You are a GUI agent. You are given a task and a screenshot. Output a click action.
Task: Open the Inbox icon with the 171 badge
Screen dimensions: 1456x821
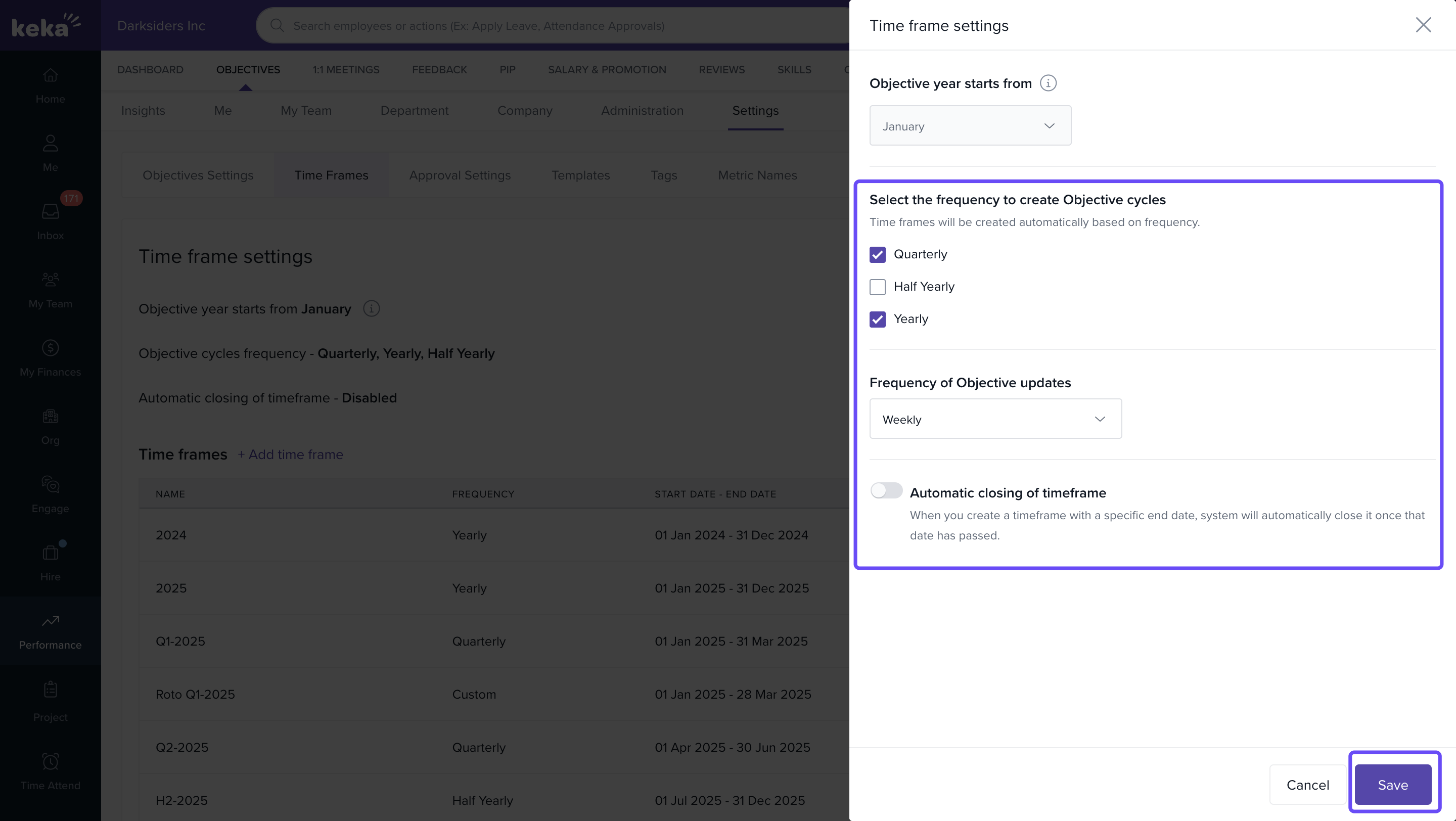point(51,212)
